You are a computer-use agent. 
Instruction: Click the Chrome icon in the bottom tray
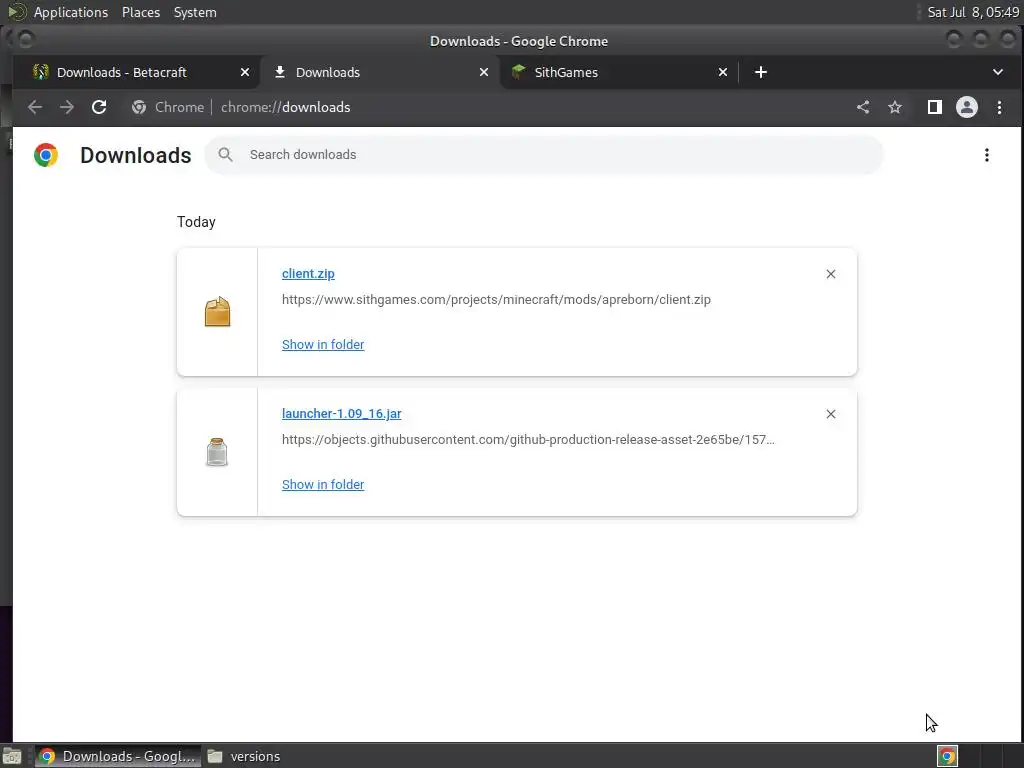point(947,756)
